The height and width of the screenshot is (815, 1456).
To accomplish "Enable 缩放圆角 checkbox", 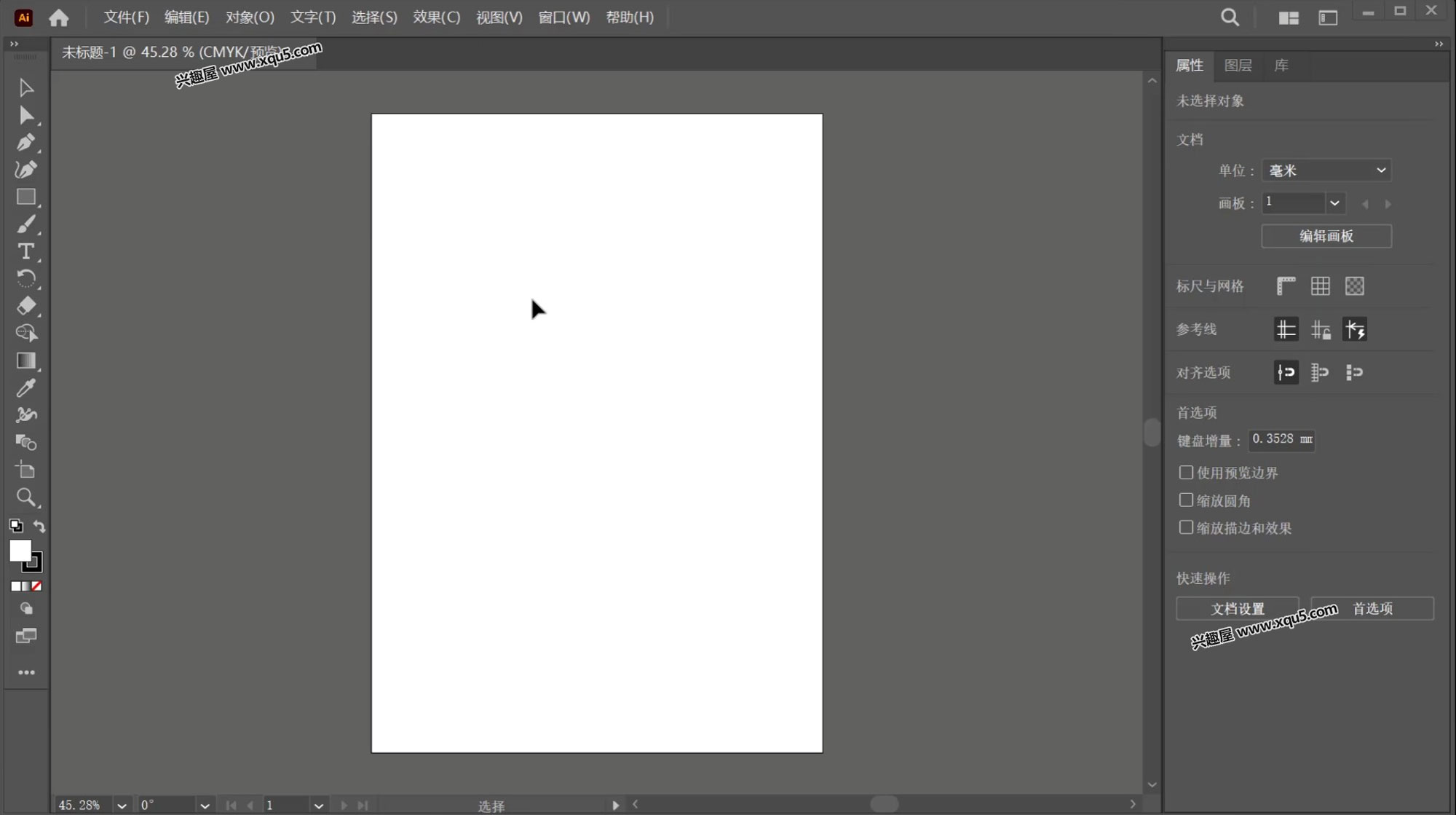I will click(x=1186, y=500).
